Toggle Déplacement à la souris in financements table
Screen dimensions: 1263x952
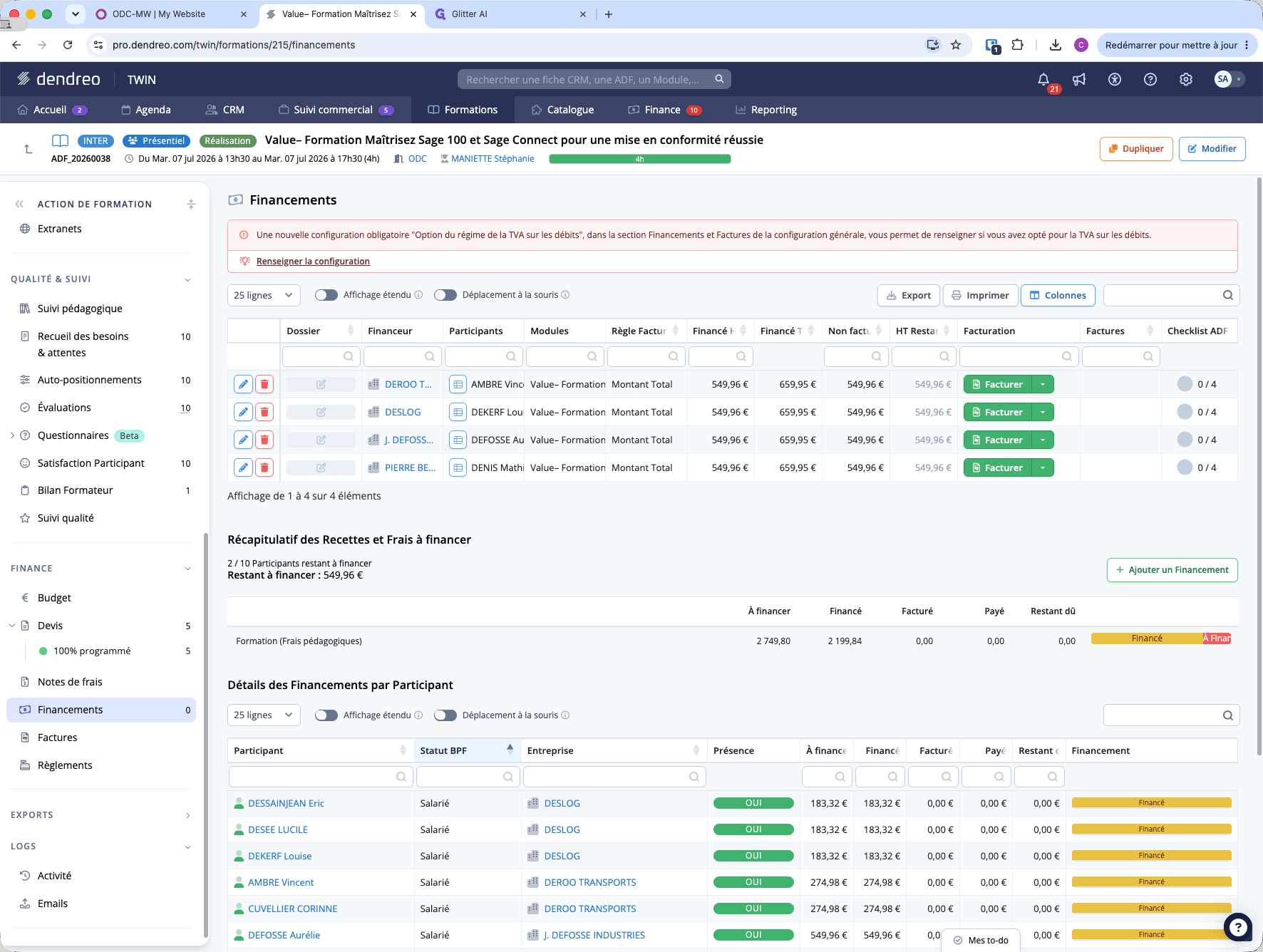click(445, 295)
